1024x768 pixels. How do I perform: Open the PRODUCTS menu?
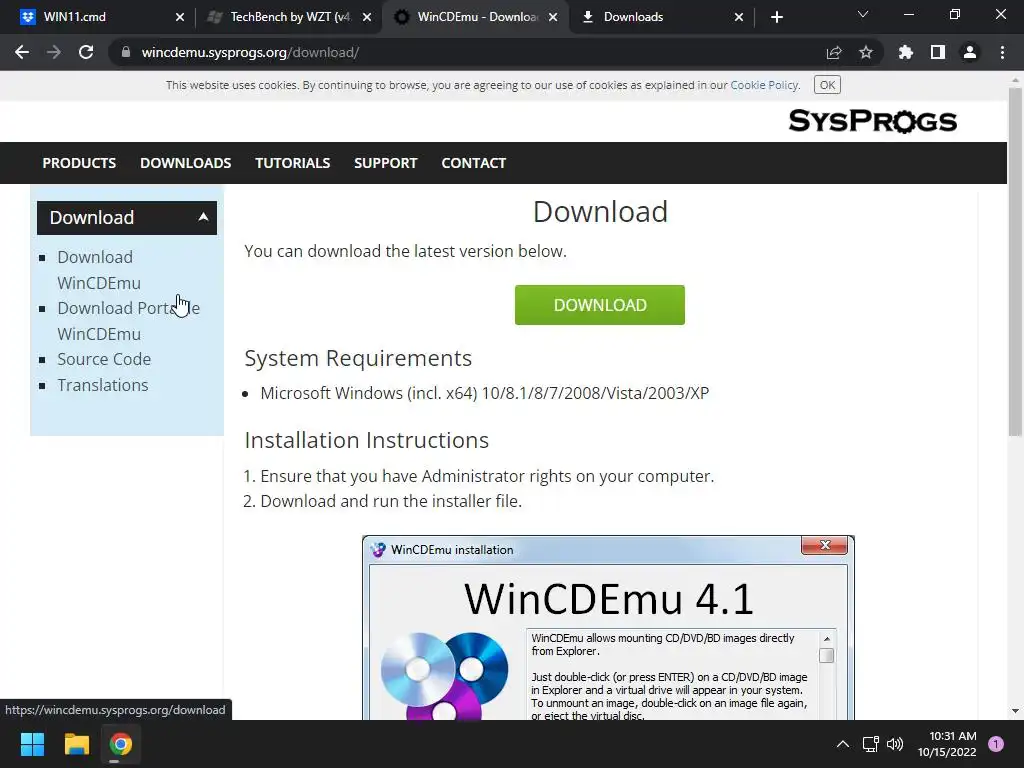79,163
